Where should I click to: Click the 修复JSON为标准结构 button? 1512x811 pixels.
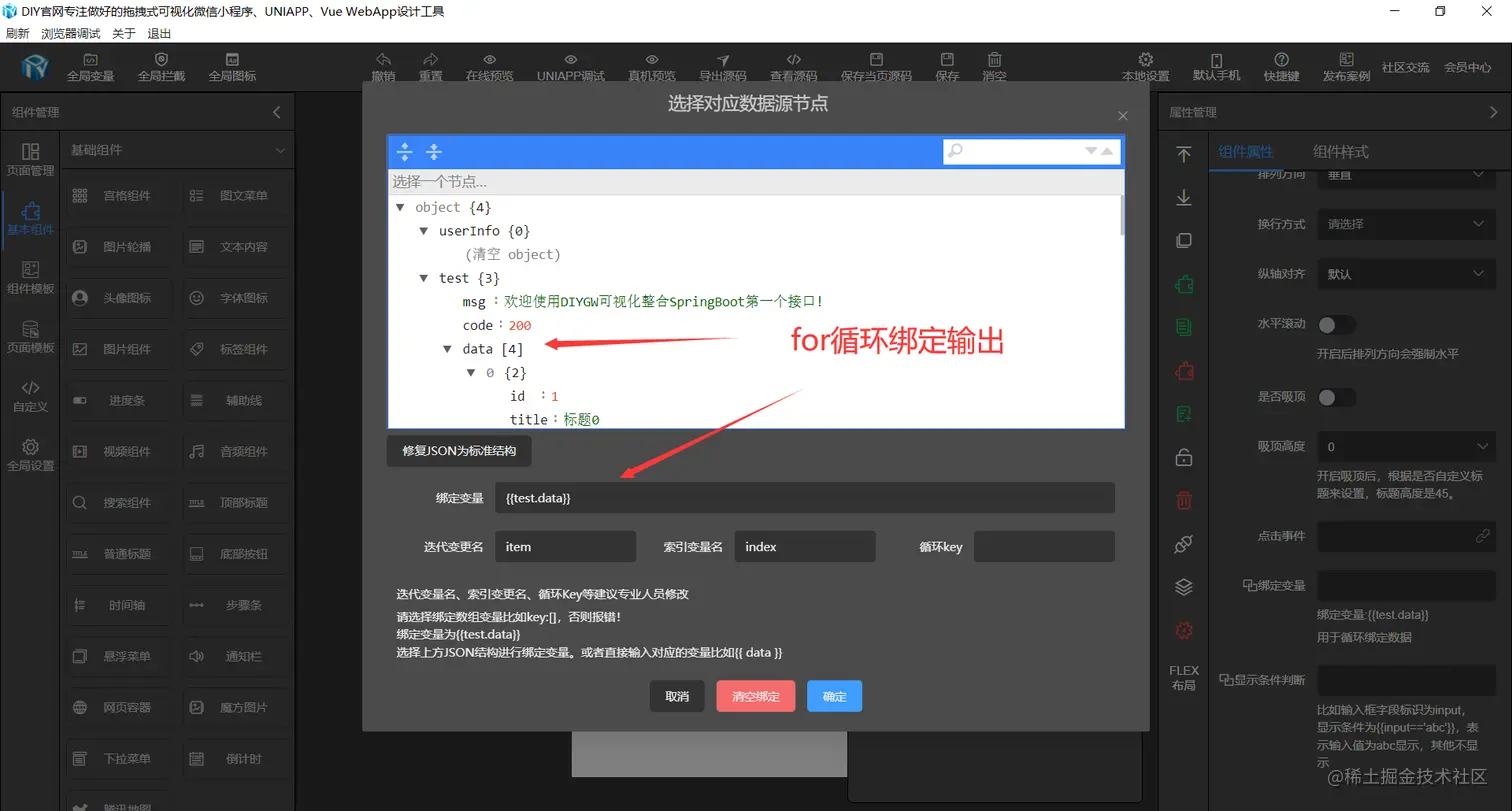[x=458, y=451]
